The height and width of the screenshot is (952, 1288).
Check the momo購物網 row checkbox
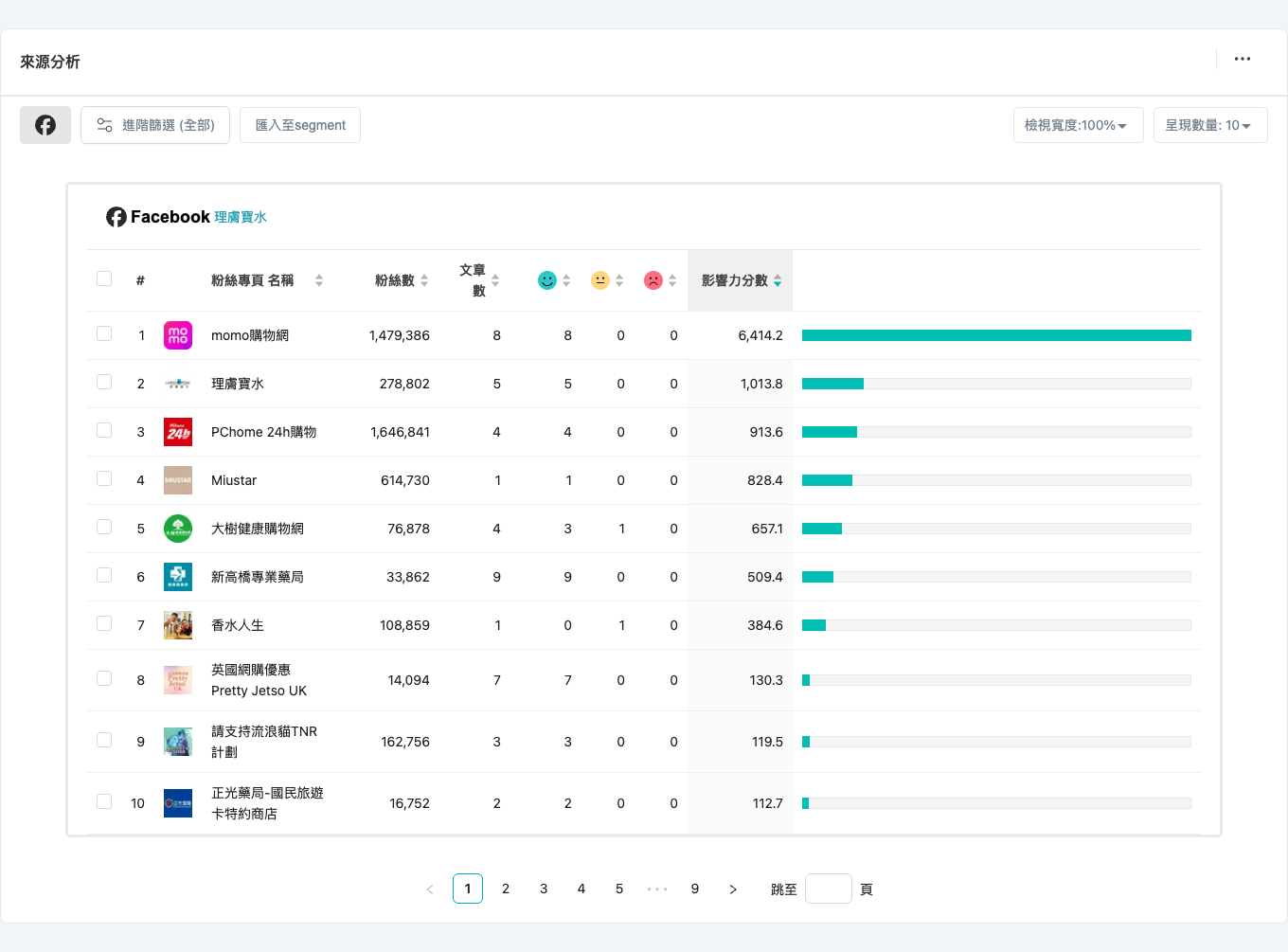[x=104, y=333]
